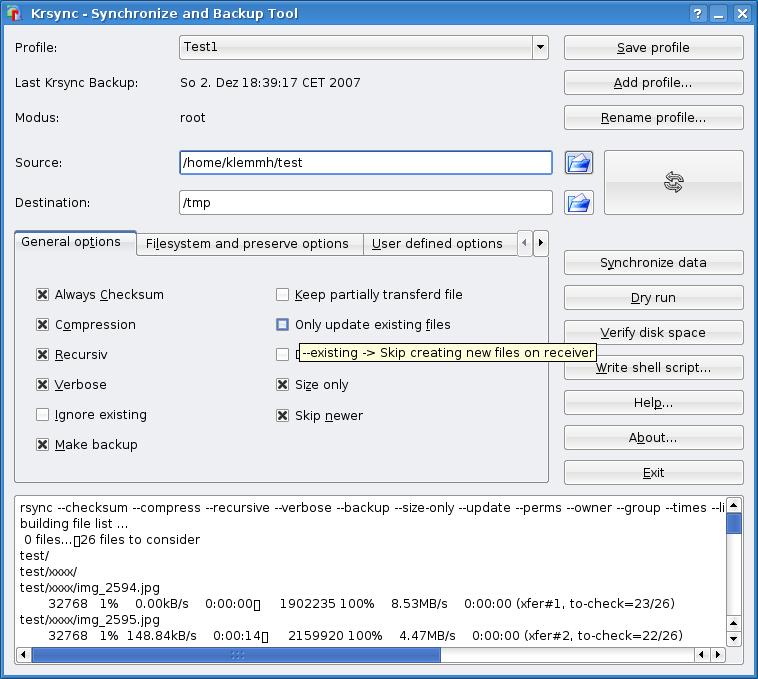Toggle the Always Checksum checkbox
Screen dimensions: 758x679
43,294
